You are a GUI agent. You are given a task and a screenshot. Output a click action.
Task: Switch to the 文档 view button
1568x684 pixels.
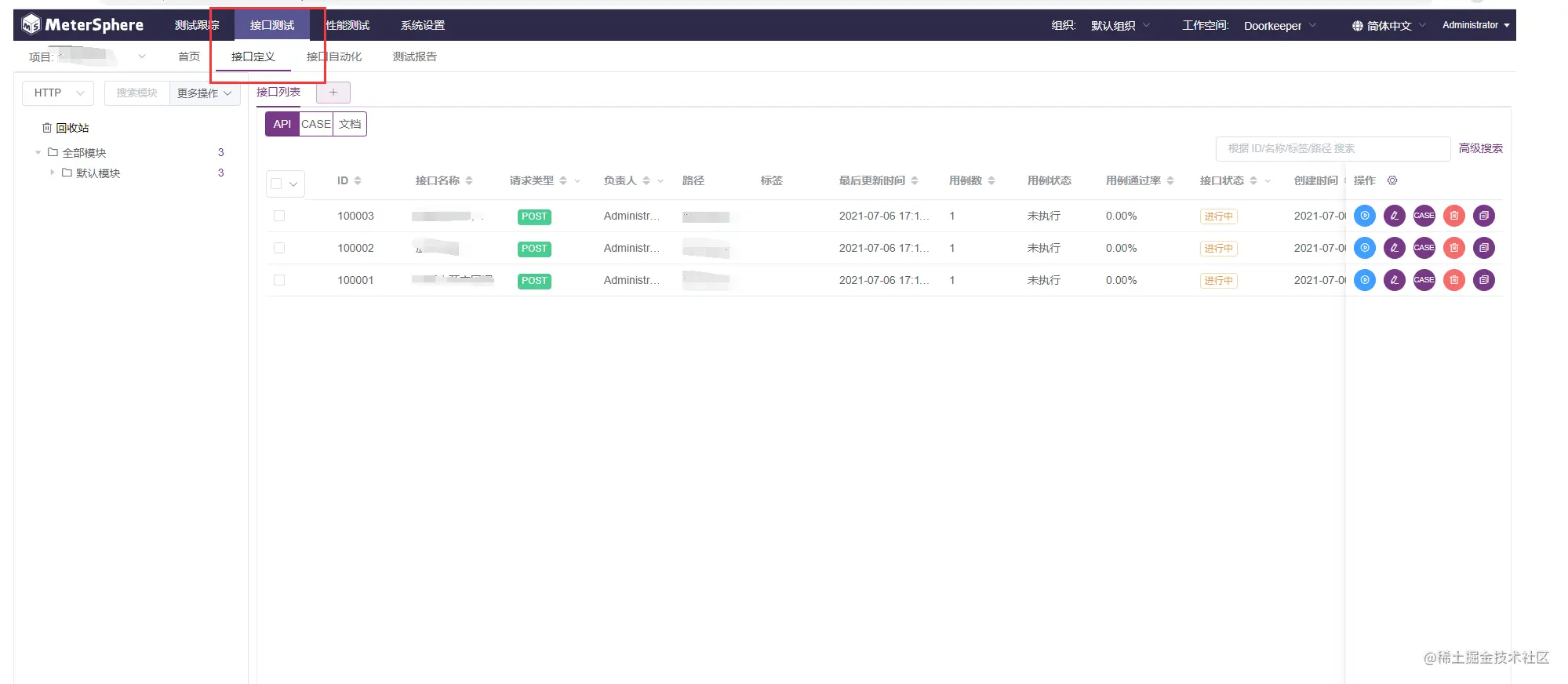(x=350, y=124)
